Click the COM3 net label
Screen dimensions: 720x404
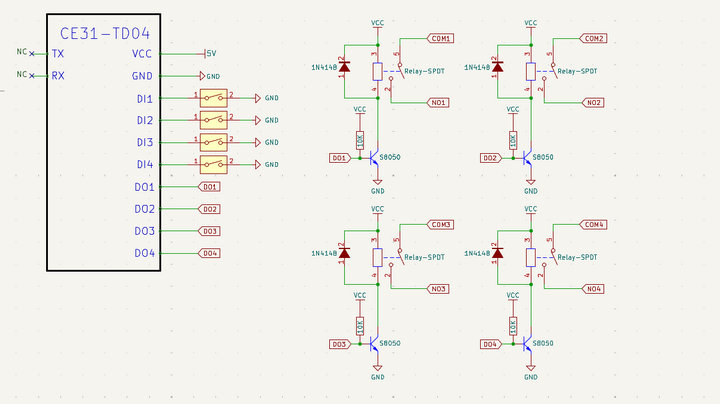click(440, 224)
